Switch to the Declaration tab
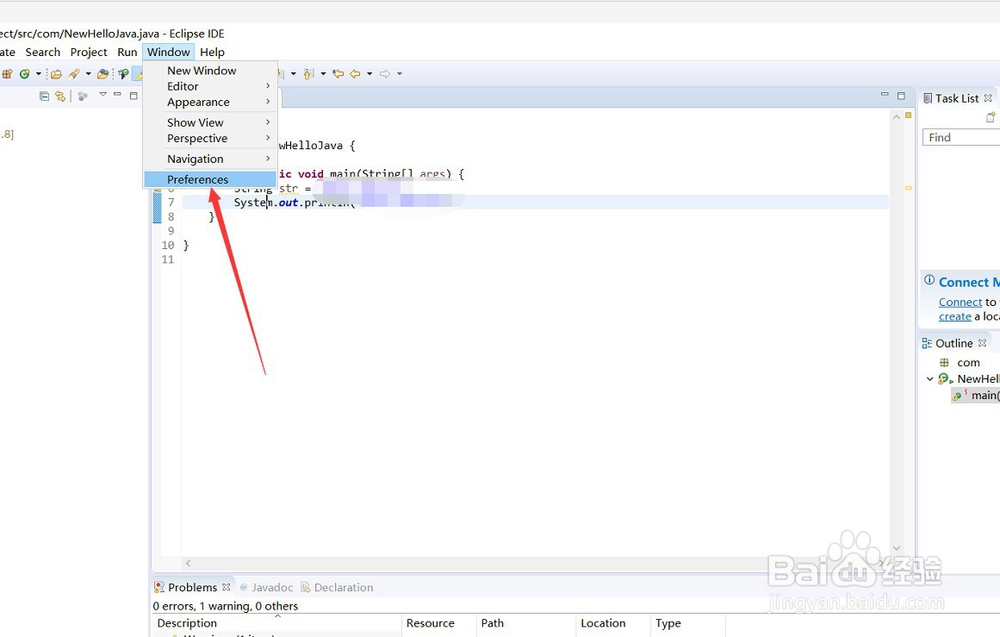 (x=337, y=587)
